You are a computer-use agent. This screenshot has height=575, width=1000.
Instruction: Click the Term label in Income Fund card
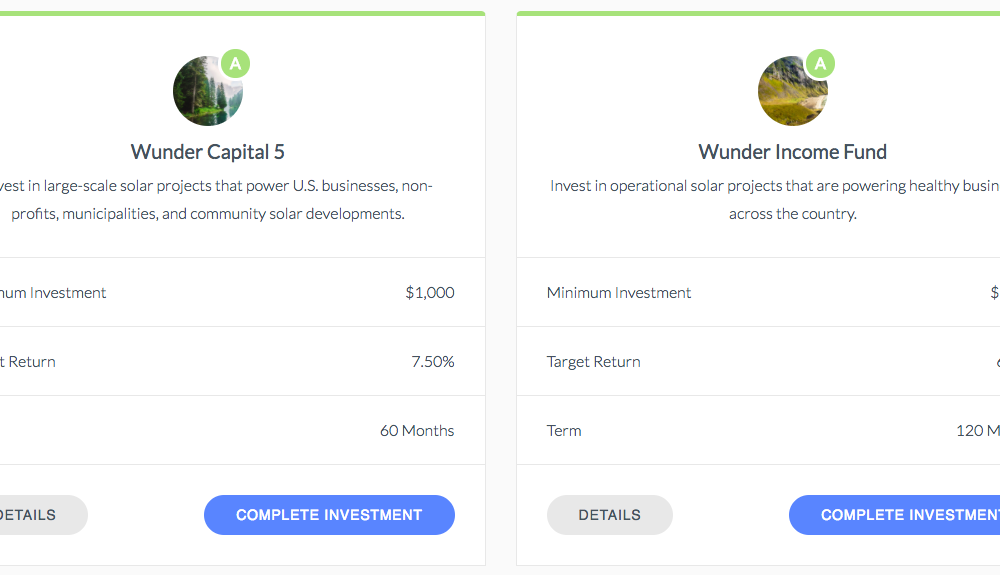pos(564,431)
